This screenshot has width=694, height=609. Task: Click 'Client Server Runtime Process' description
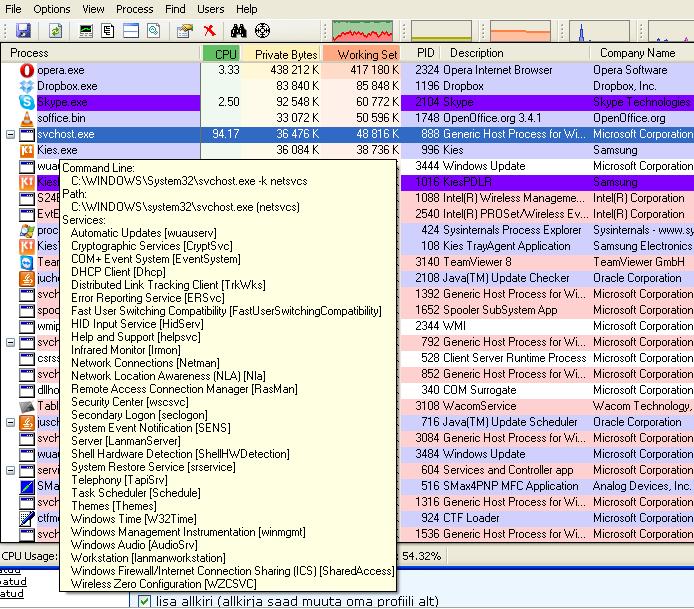pyautogui.click(x=514, y=358)
